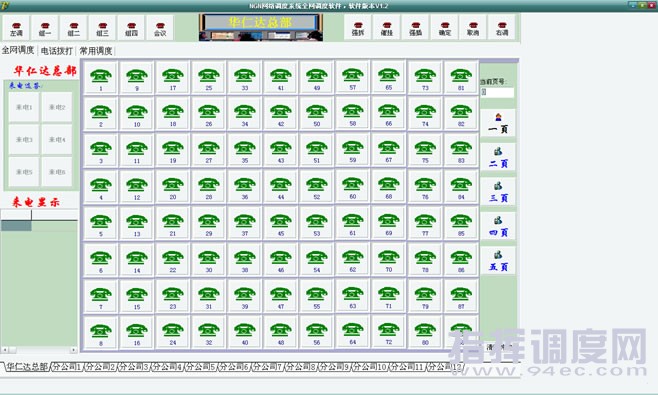Click the 强插 red phone icon
This screenshot has width=658, height=395.
point(415,28)
